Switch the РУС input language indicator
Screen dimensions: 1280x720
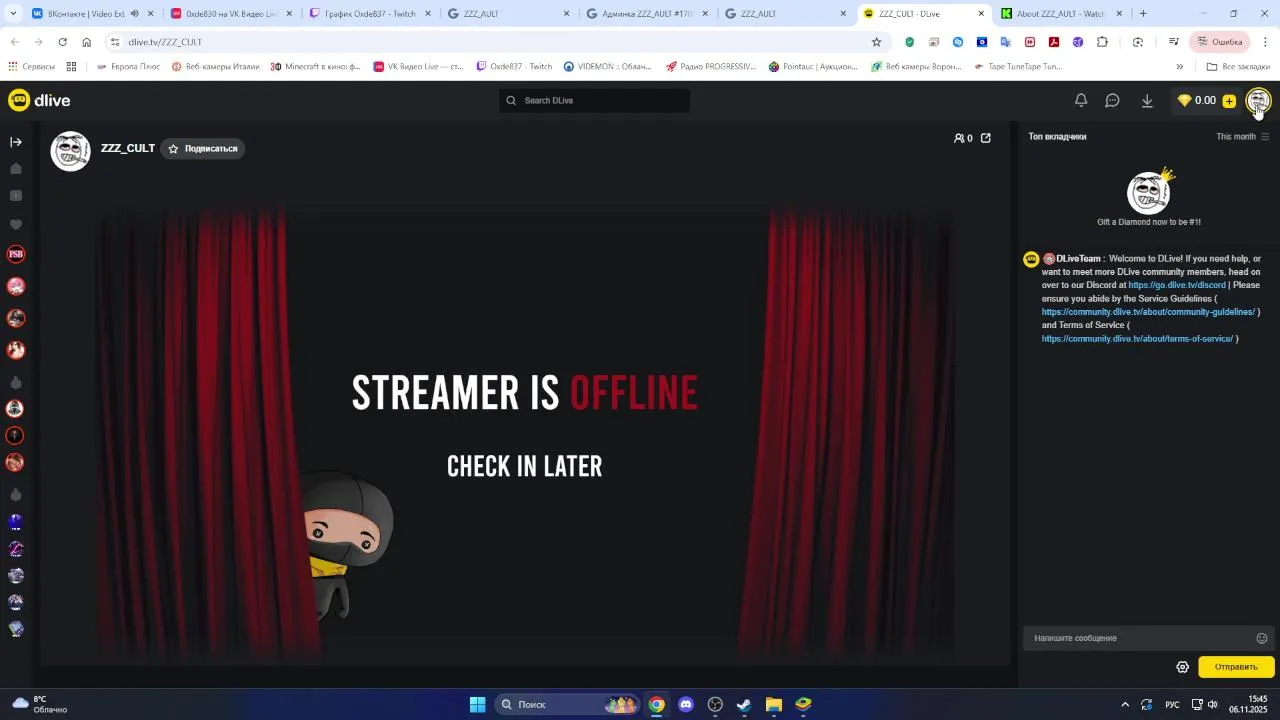(1172, 704)
